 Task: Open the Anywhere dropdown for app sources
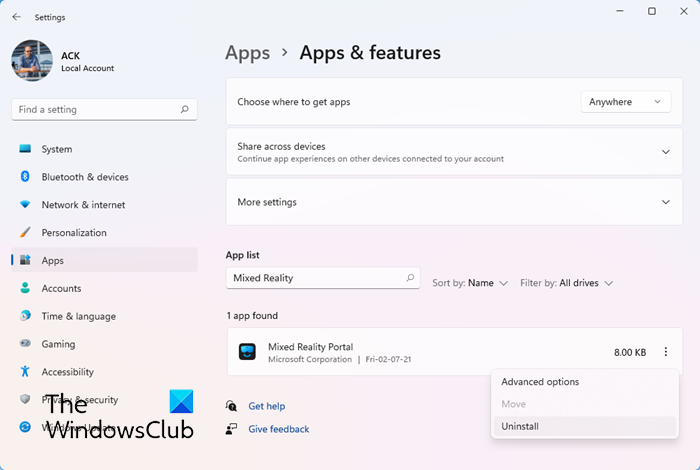(x=625, y=102)
